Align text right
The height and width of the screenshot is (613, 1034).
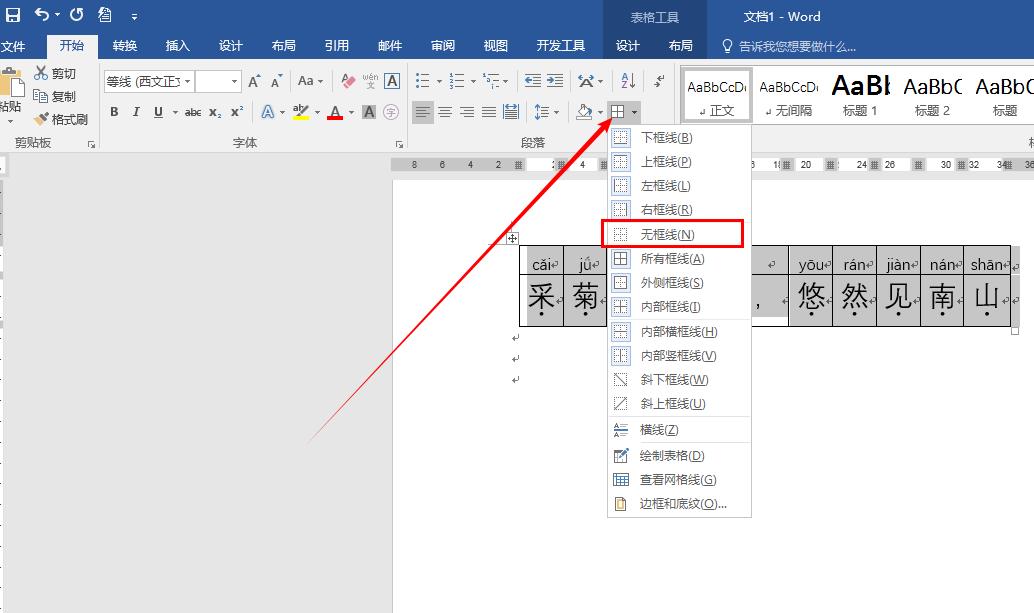(x=467, y=112)
